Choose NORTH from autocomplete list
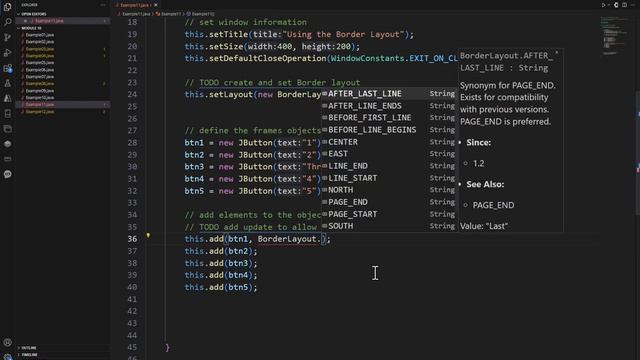 tap(389, 190)
